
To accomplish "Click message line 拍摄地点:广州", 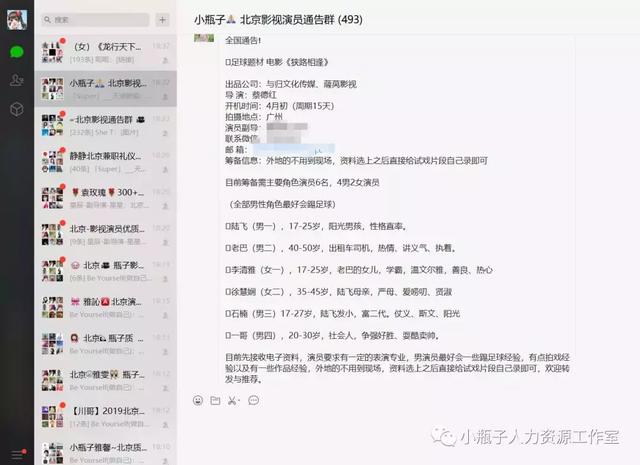I will pyautogui.click(x=253, y=117).
